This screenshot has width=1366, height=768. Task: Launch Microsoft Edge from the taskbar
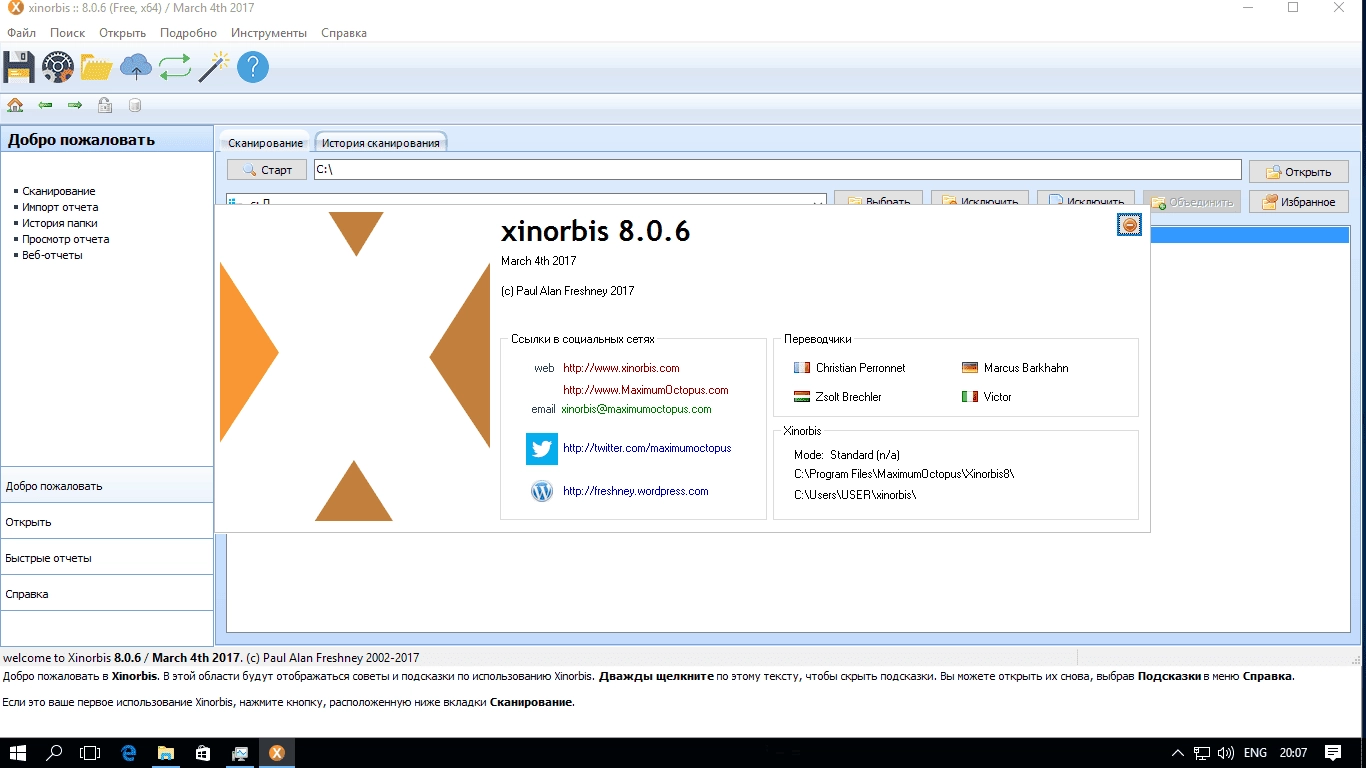(129, 753)
